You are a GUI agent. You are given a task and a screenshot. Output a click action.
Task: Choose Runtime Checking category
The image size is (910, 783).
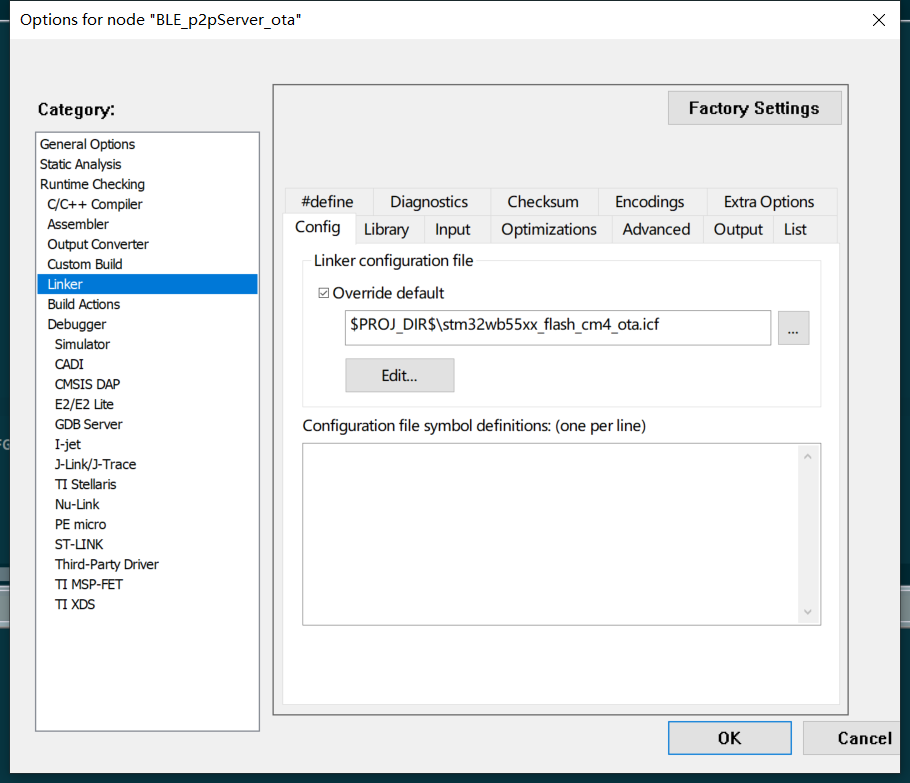click(147, 184)
